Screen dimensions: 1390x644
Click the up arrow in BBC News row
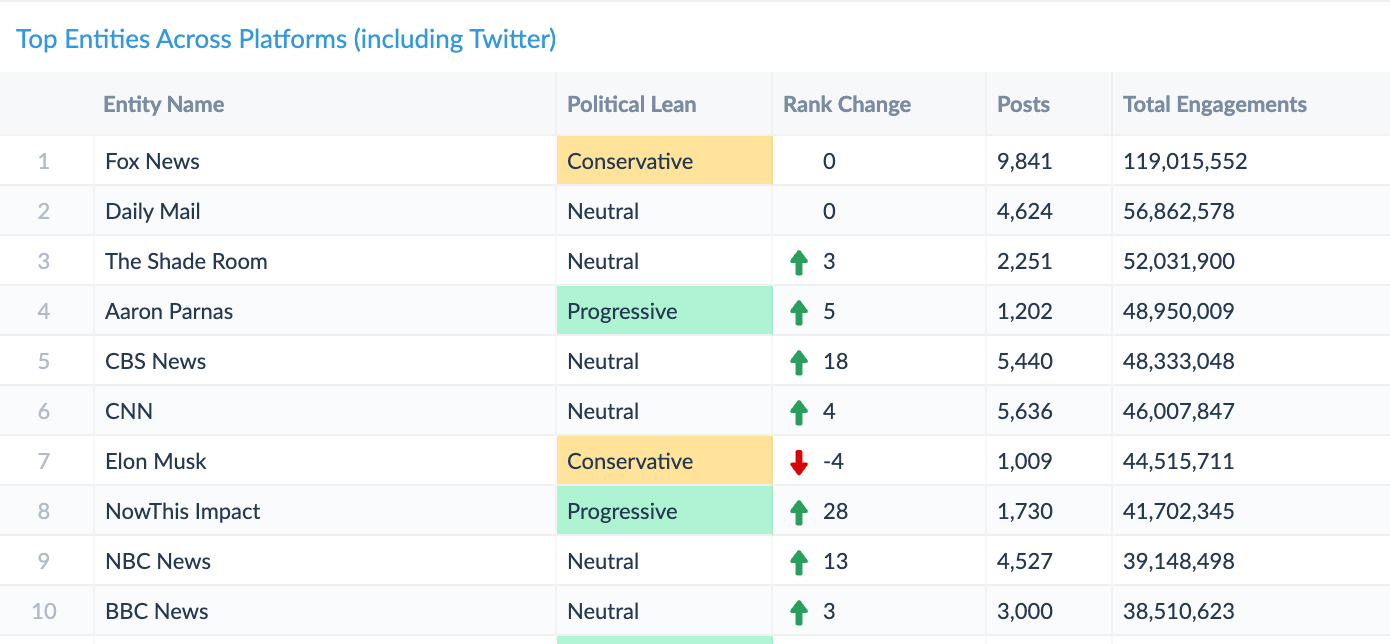798,612
